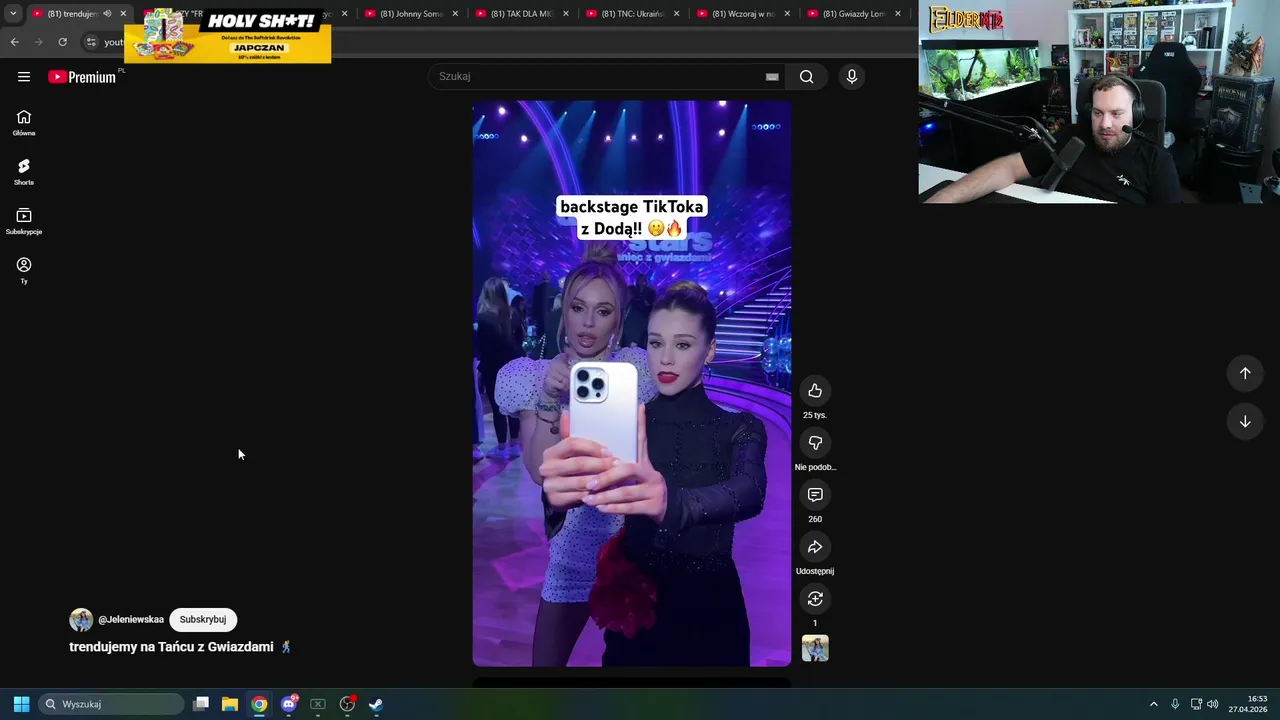This screenshot has height=720, width=1280.
Task: Go to previous Short with up arrow
Action: [x=1245, y=373]
